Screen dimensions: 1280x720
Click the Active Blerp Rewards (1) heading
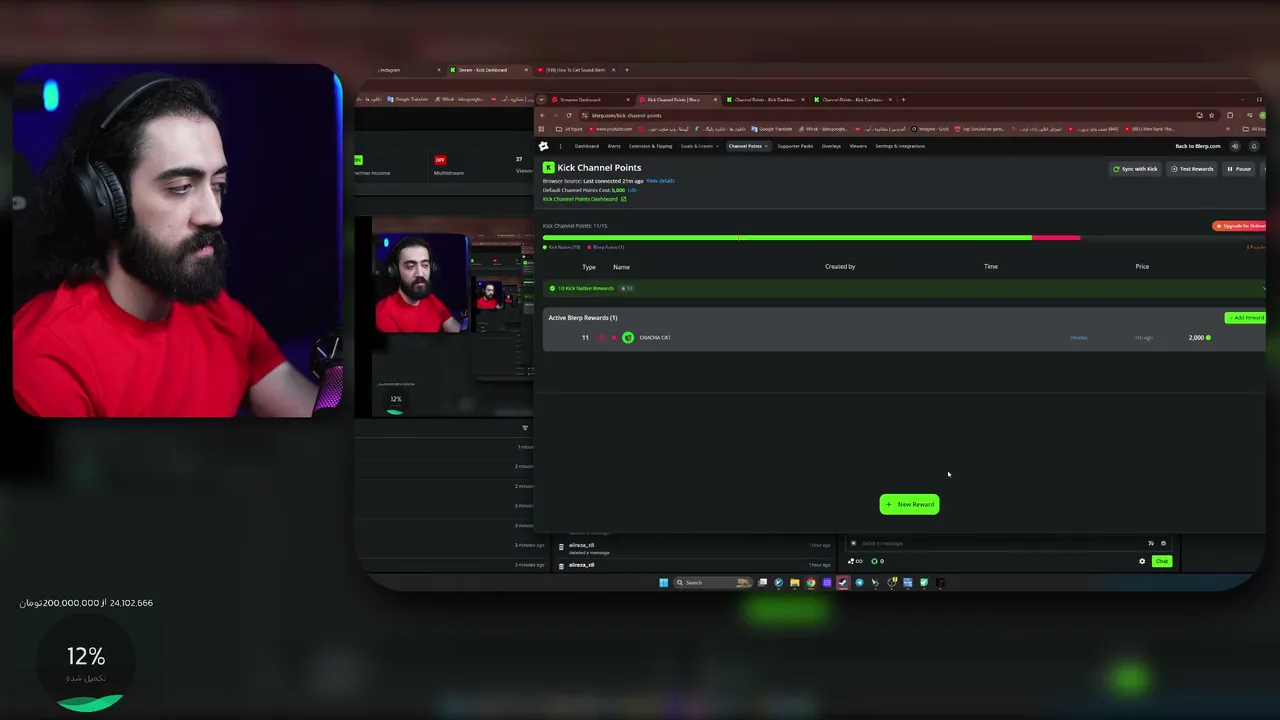coord(583,318)
